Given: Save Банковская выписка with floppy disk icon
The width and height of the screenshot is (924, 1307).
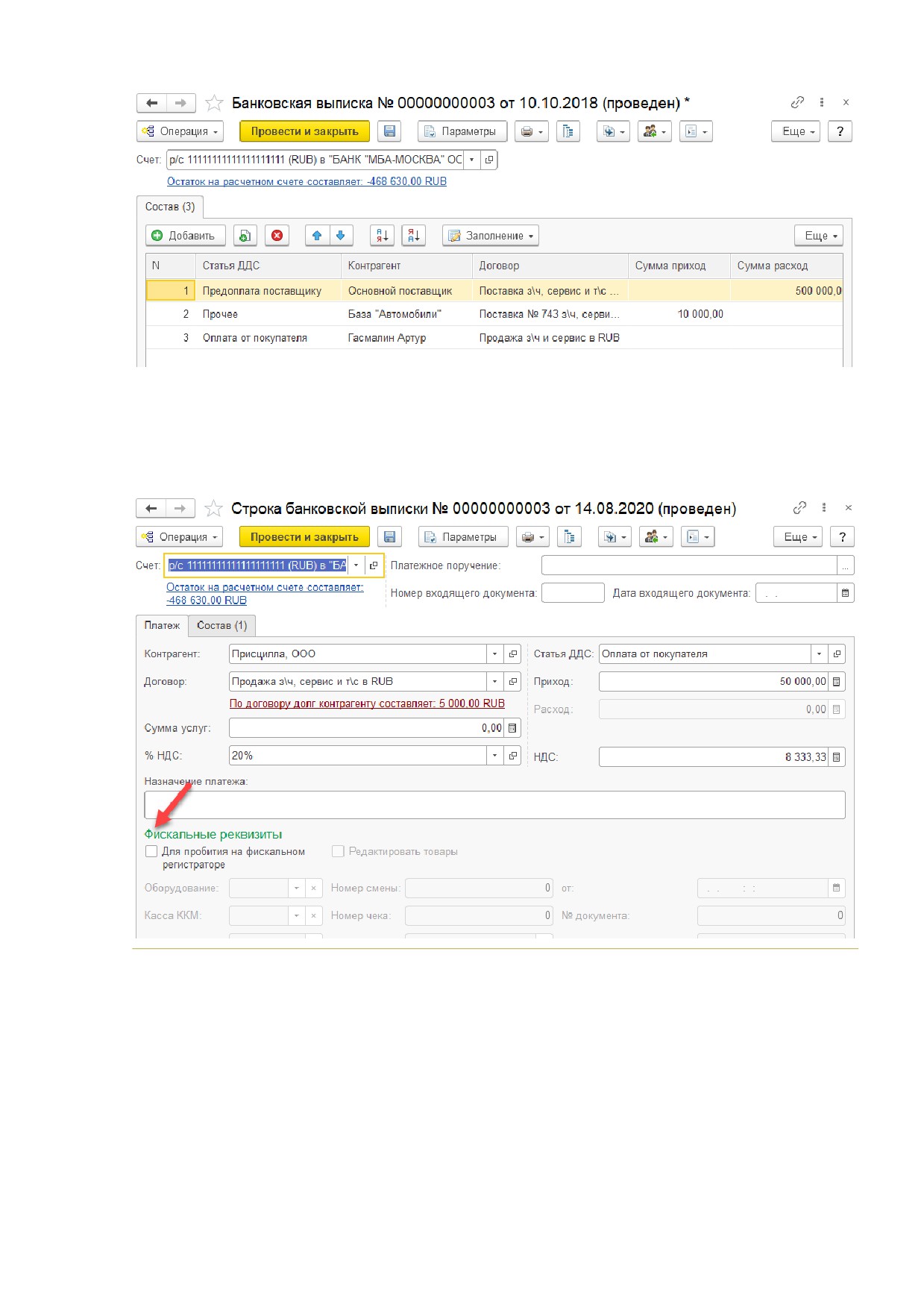Looking at the screenshot, I should 389,131.
